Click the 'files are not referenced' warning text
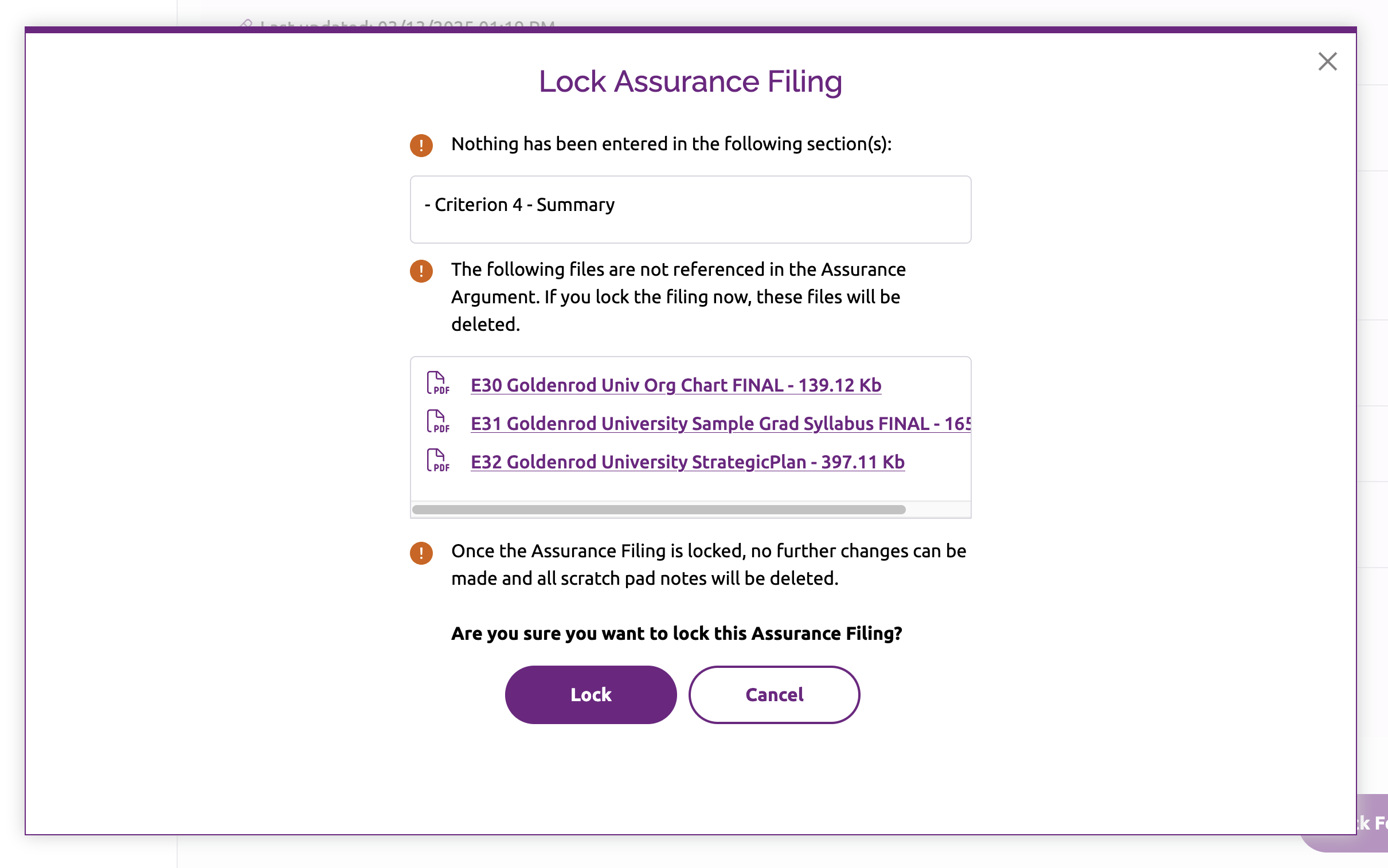The height and width of the screenshot is (868, 1388). [x=678, y=297]
